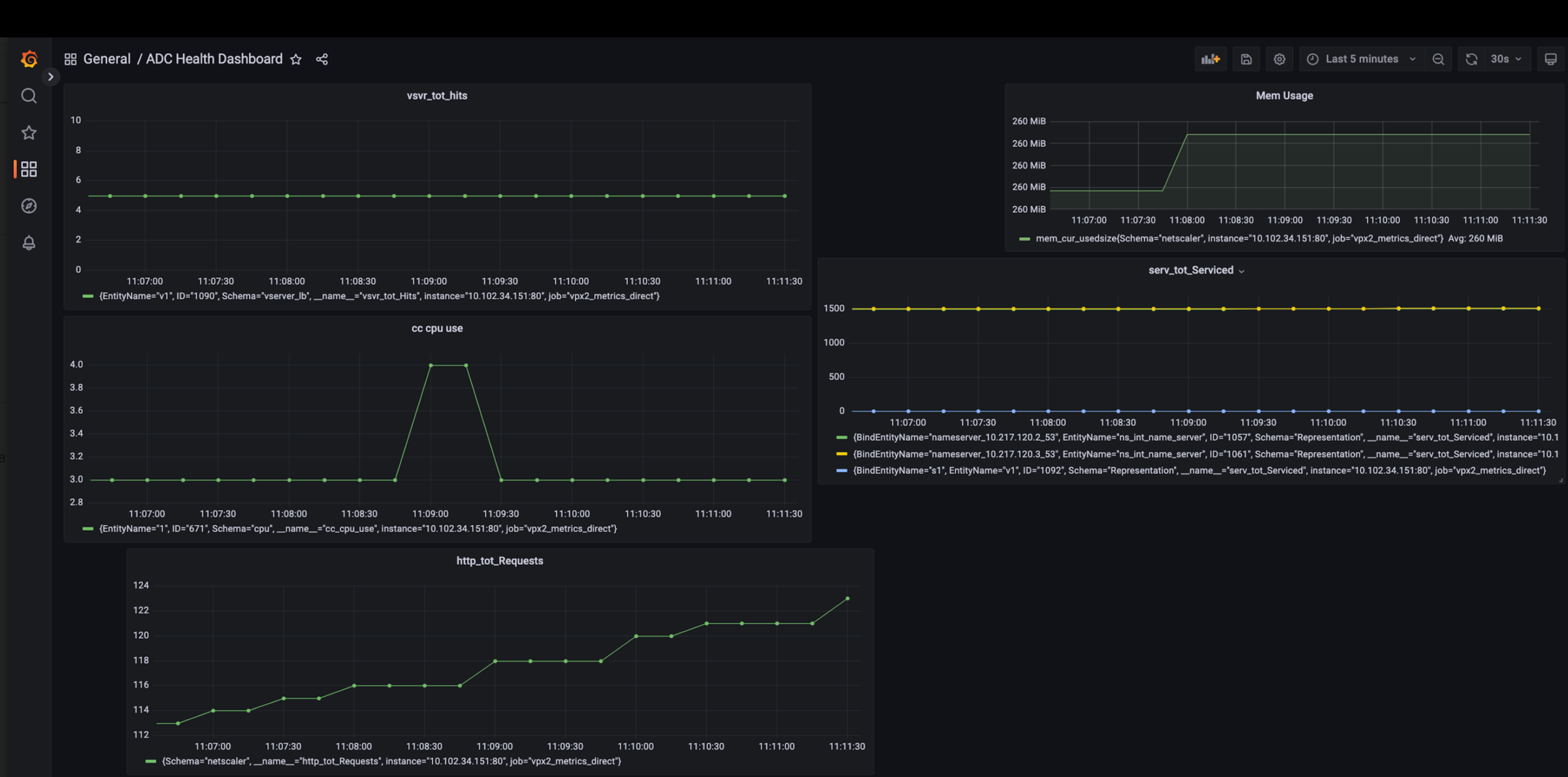This screenshot has height=777, width=1568.
Task: Cycle view mode with the monitor icon
Action: [1550, 59]
